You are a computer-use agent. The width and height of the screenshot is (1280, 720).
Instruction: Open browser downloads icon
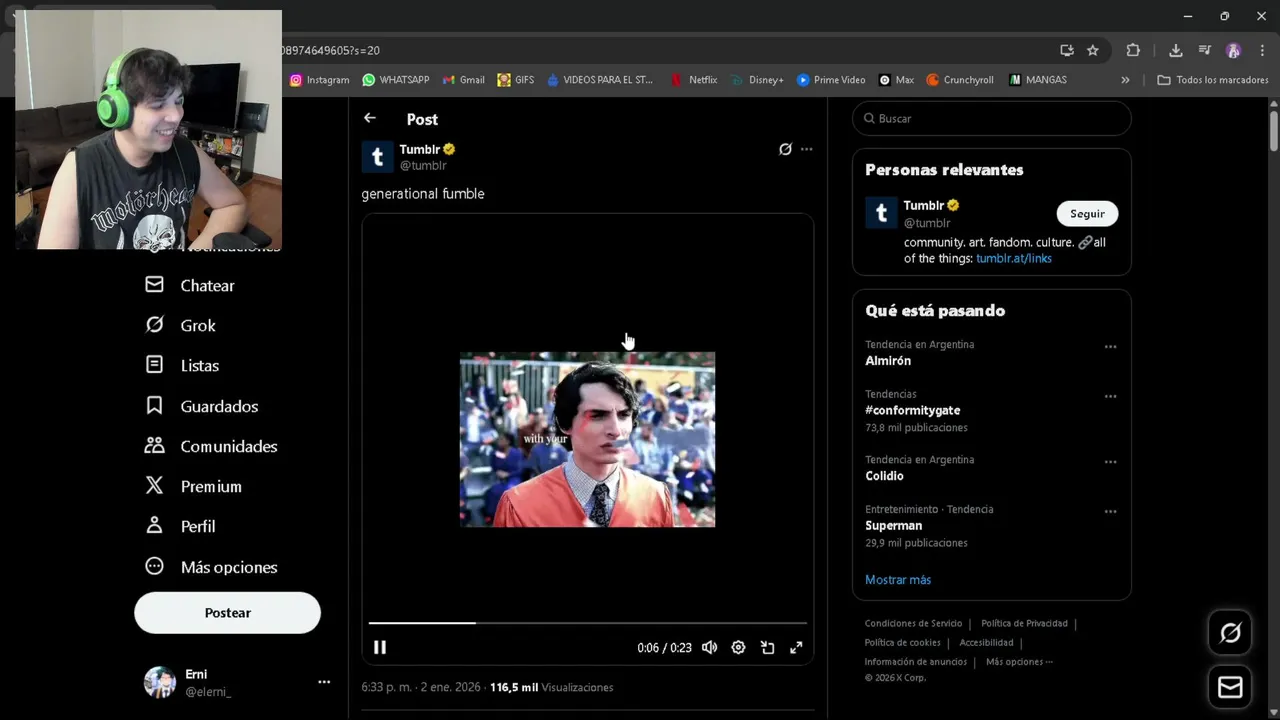(x=1176, y=50)
